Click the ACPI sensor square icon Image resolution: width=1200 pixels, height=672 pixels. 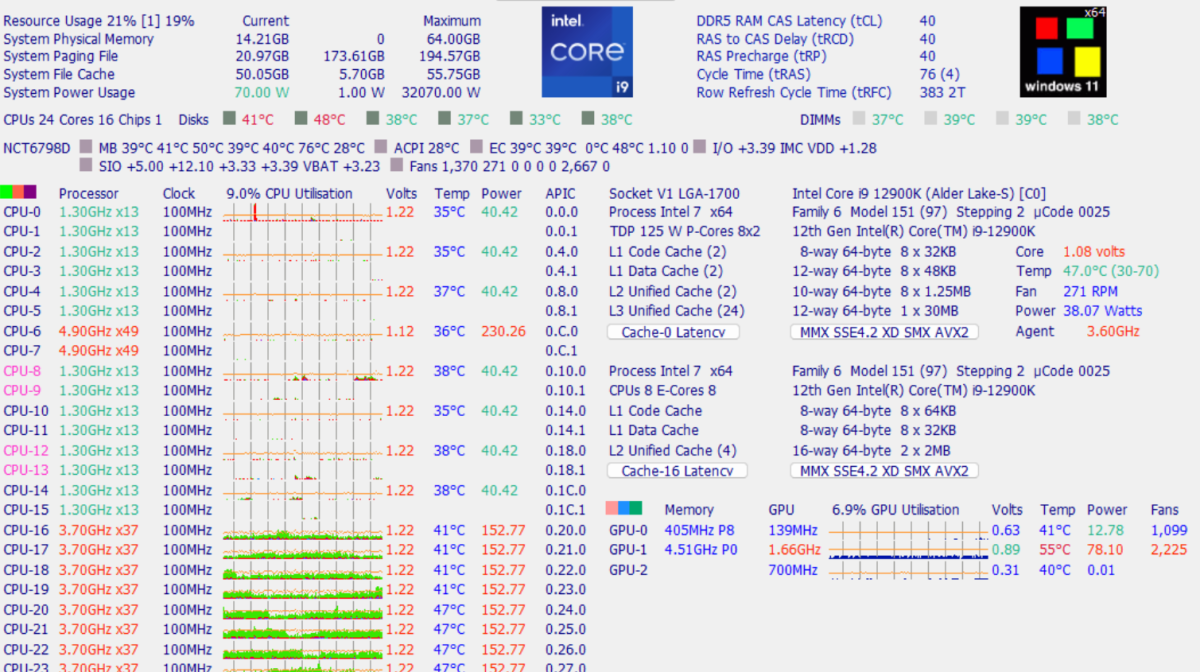(381, 148)
